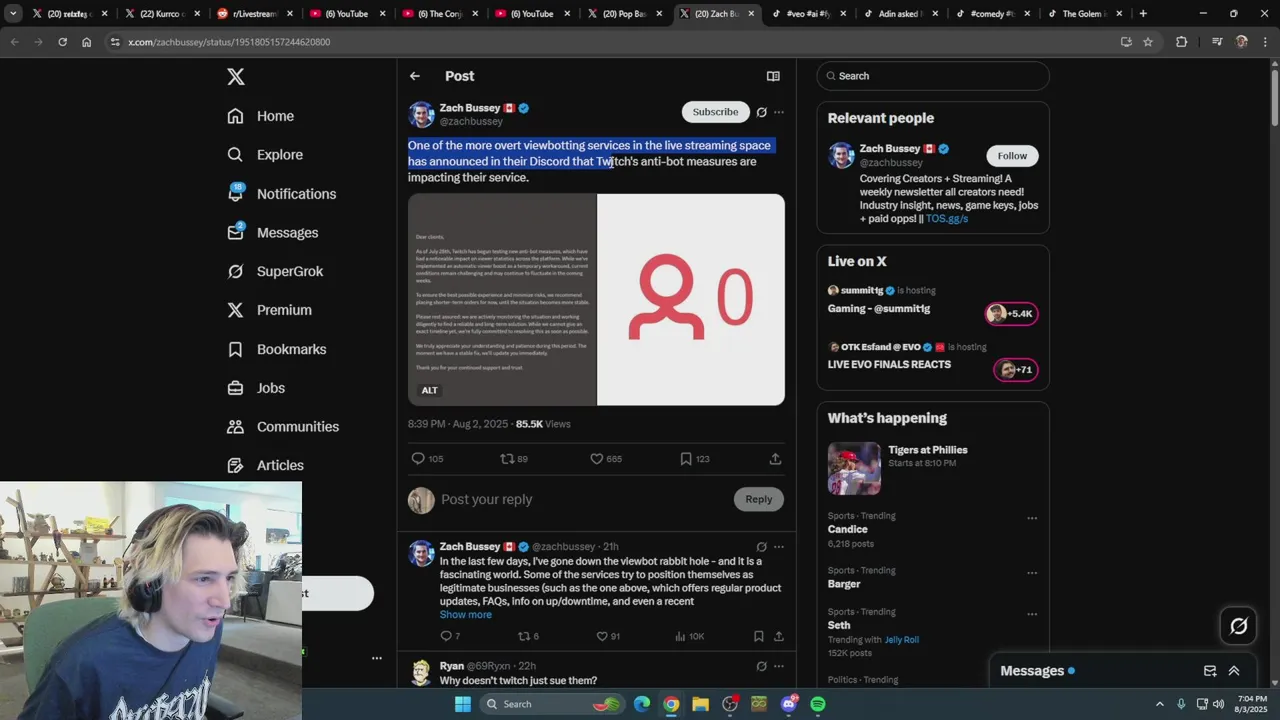Open Notifications in the sidebar
This screenshot has width=1280, height=720.
click(x=281, y=194)
